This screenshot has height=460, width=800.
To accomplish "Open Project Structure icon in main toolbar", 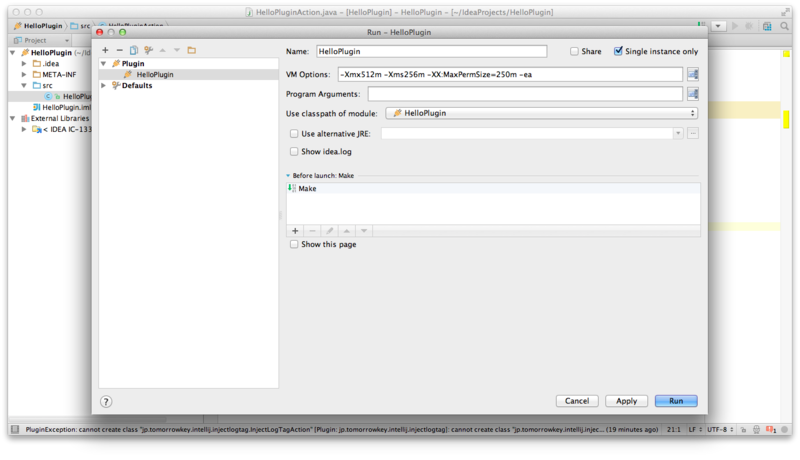I will click(x=767, y=26).
